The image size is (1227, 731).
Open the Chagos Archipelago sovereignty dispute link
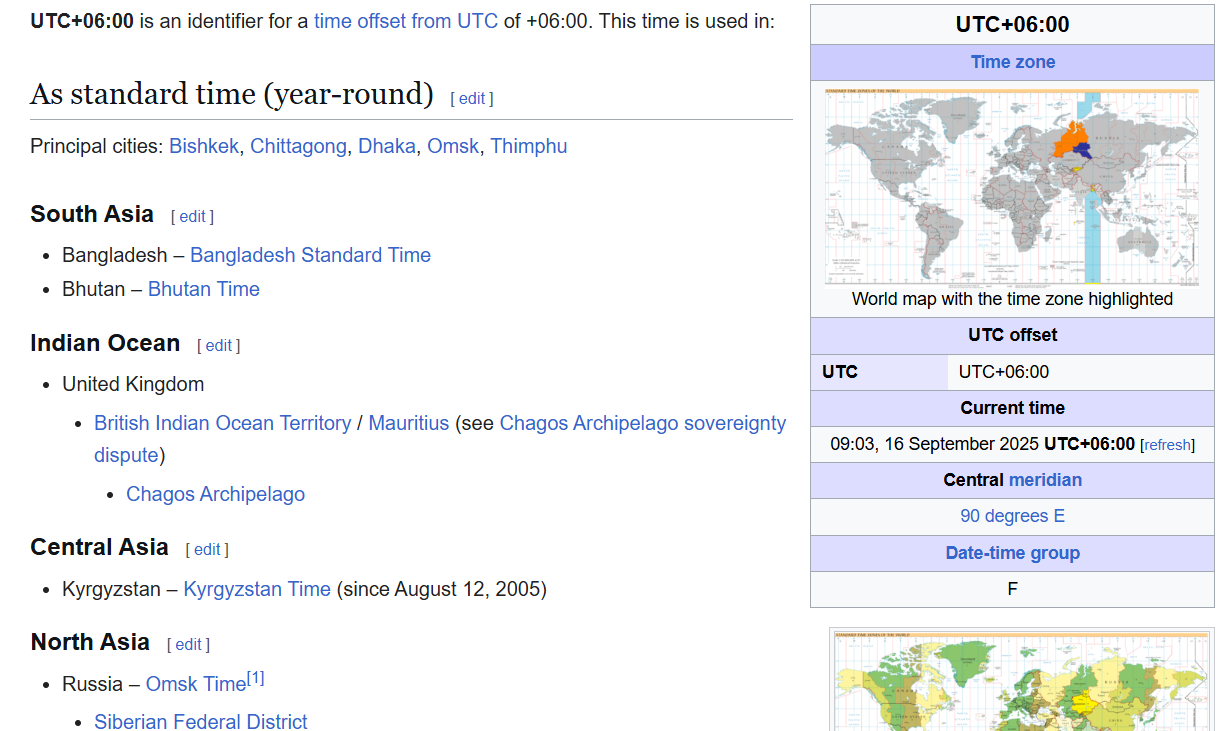642,423
